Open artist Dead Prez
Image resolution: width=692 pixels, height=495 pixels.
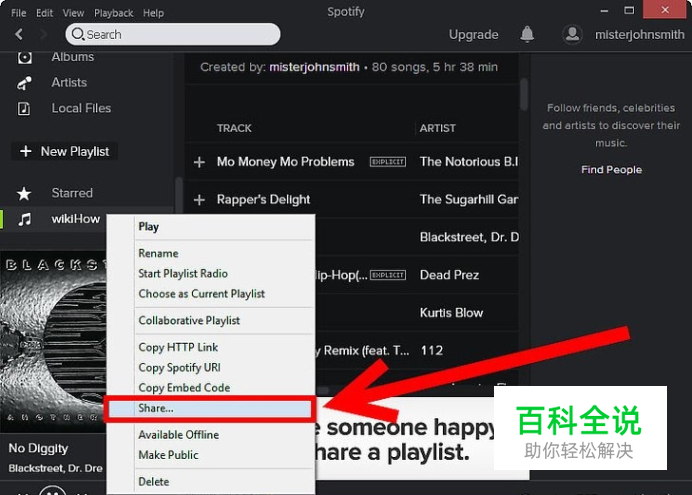(x=449, y=275)
